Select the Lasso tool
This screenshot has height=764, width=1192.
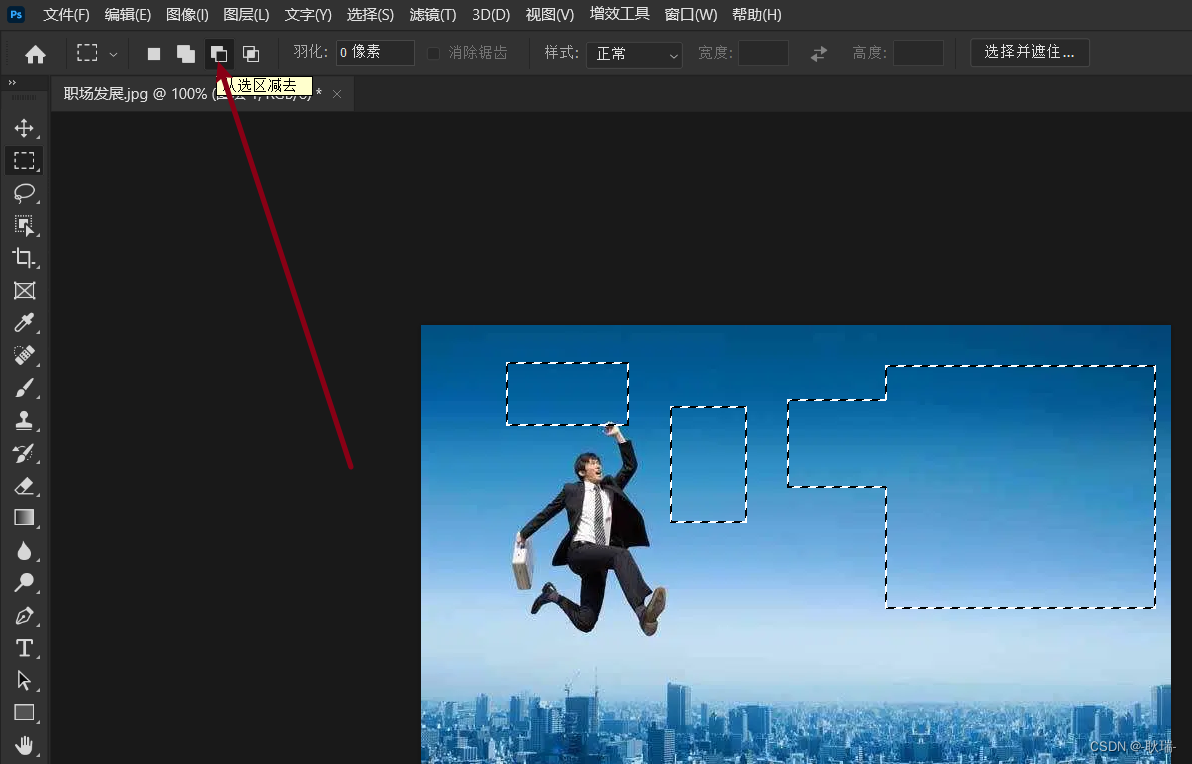click(x=24, y=193)
